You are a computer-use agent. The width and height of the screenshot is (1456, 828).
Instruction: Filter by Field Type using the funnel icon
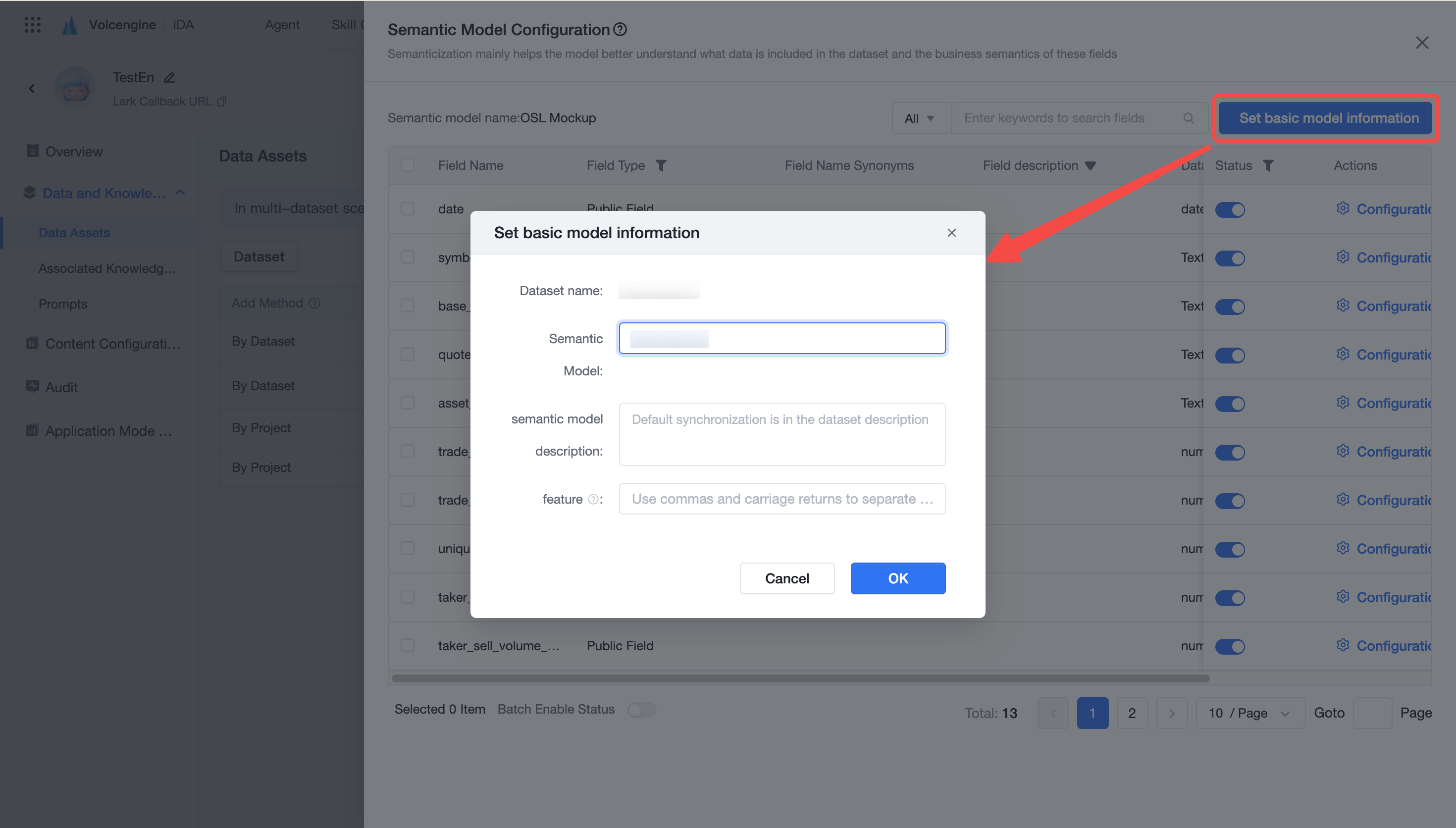click(x=661, y=165)
